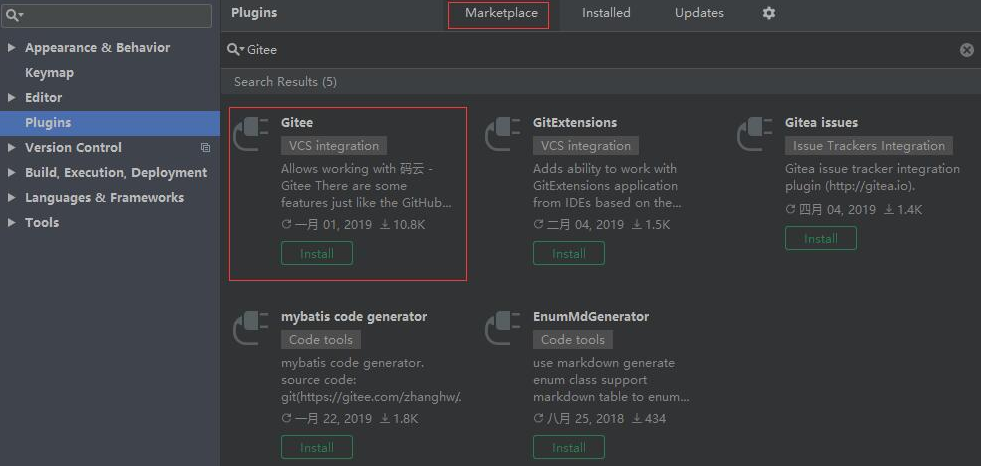Expand Build, Execution, Deployment section
The image size is (981, 466).
pos(11,173)
